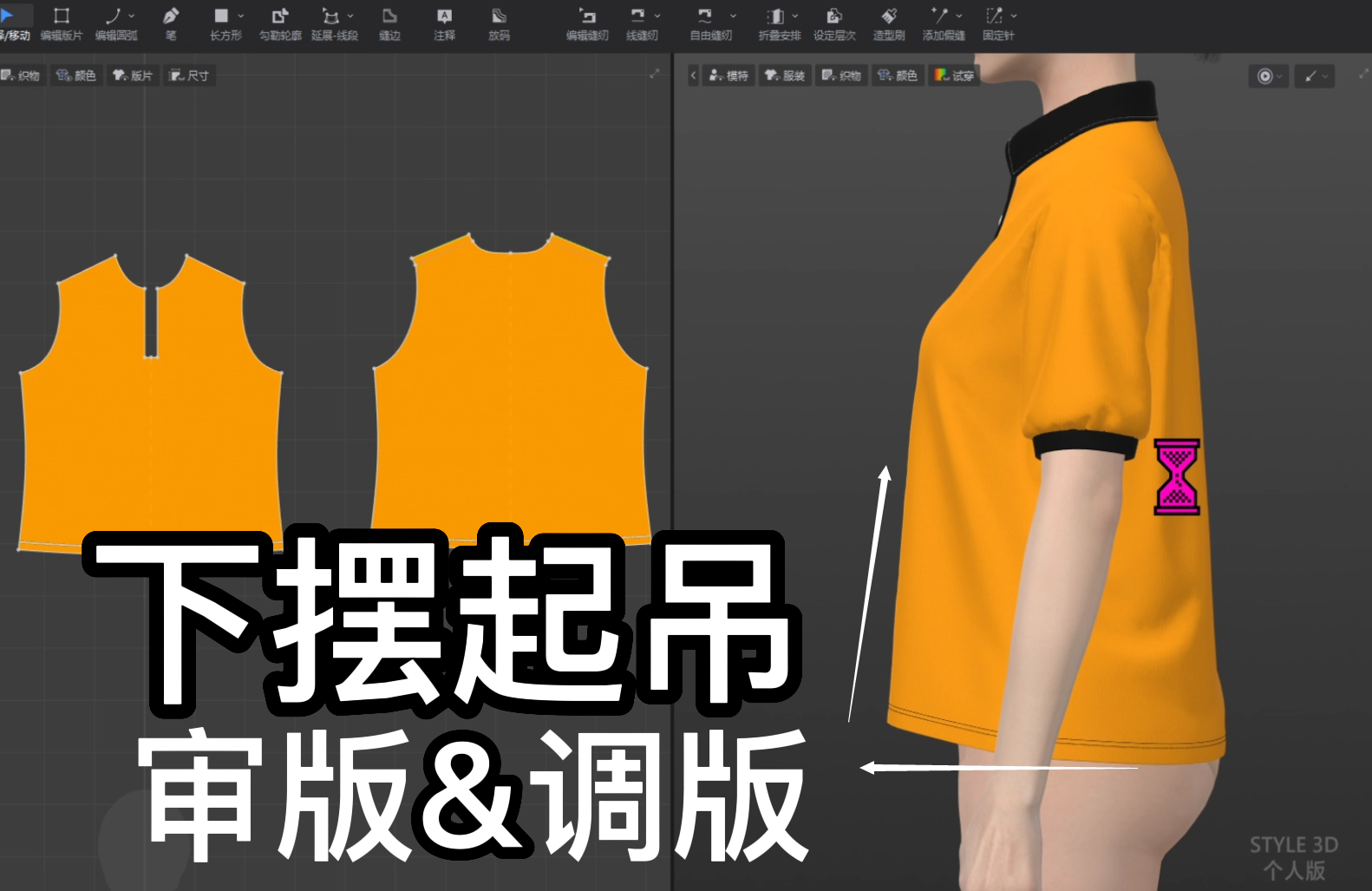The height and width of the screenshot is (891, 1372).
Task: Toggle 织物 fabric display in 2D window
Action: (x=21, y=75)
